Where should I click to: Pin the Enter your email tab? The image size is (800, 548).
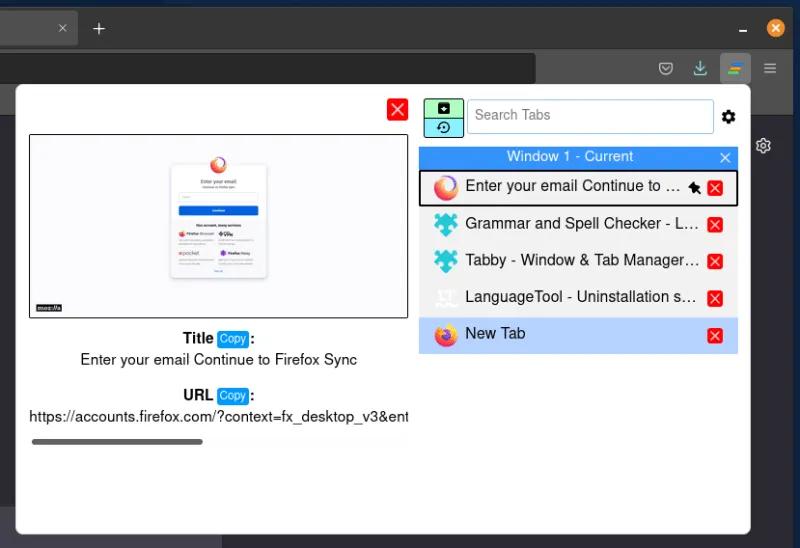(694, 187)
